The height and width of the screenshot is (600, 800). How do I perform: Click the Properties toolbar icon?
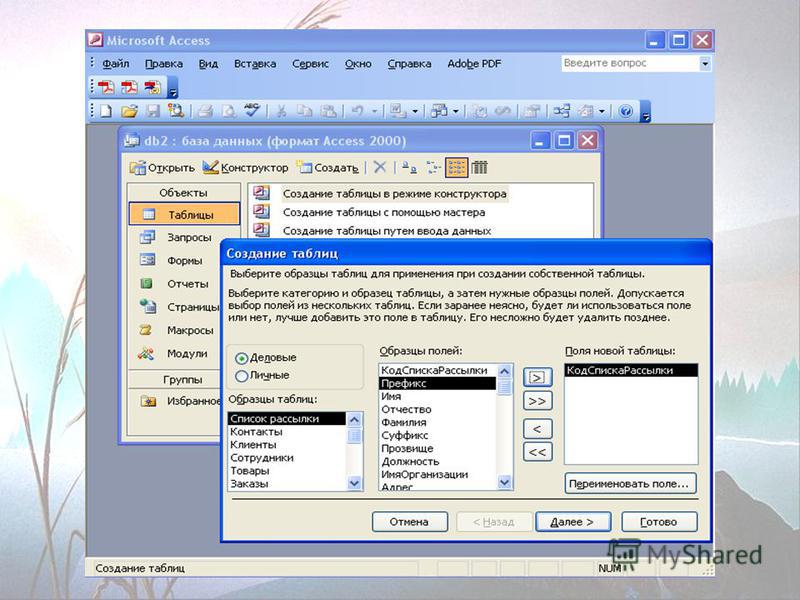point(532,111)
